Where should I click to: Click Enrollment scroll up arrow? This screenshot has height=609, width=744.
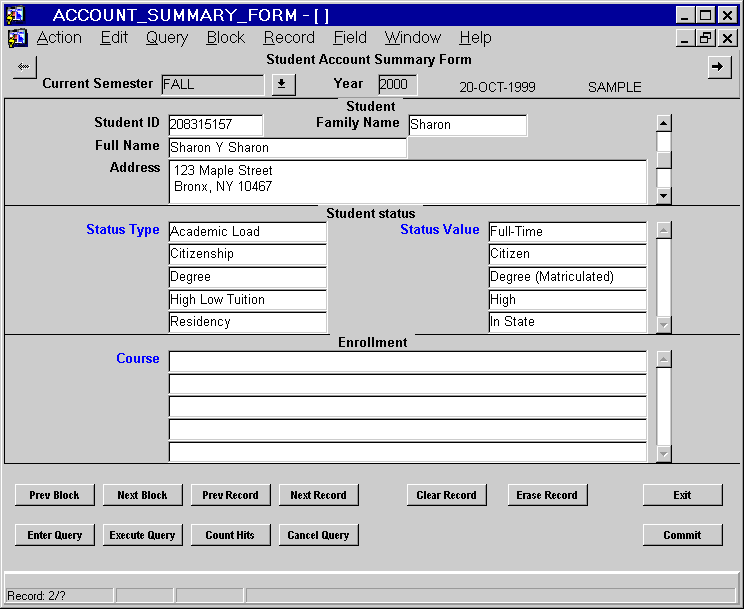click(x=664, y=359)
